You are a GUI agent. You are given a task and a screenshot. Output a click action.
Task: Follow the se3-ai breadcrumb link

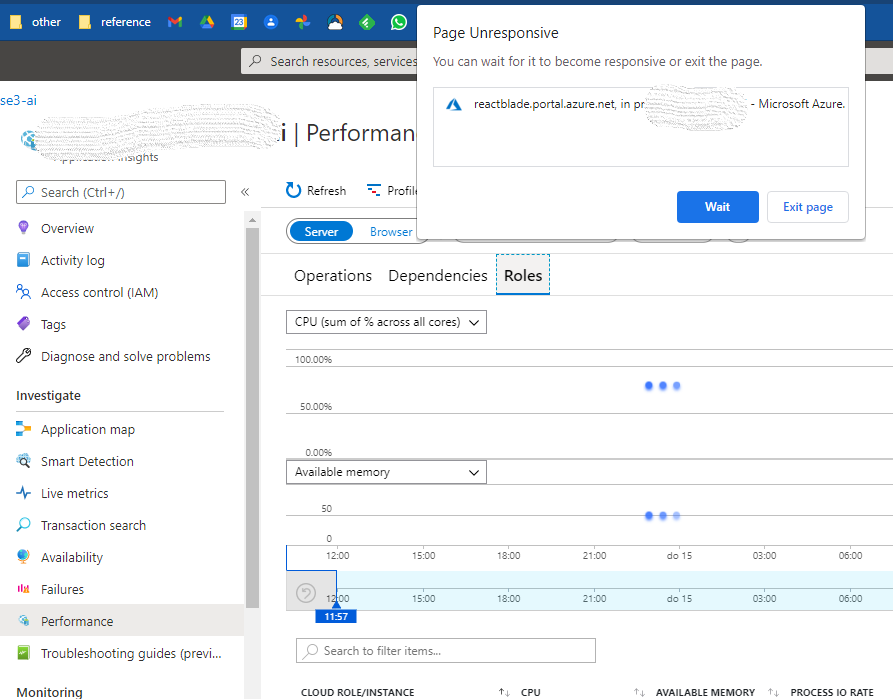[18, 100]
